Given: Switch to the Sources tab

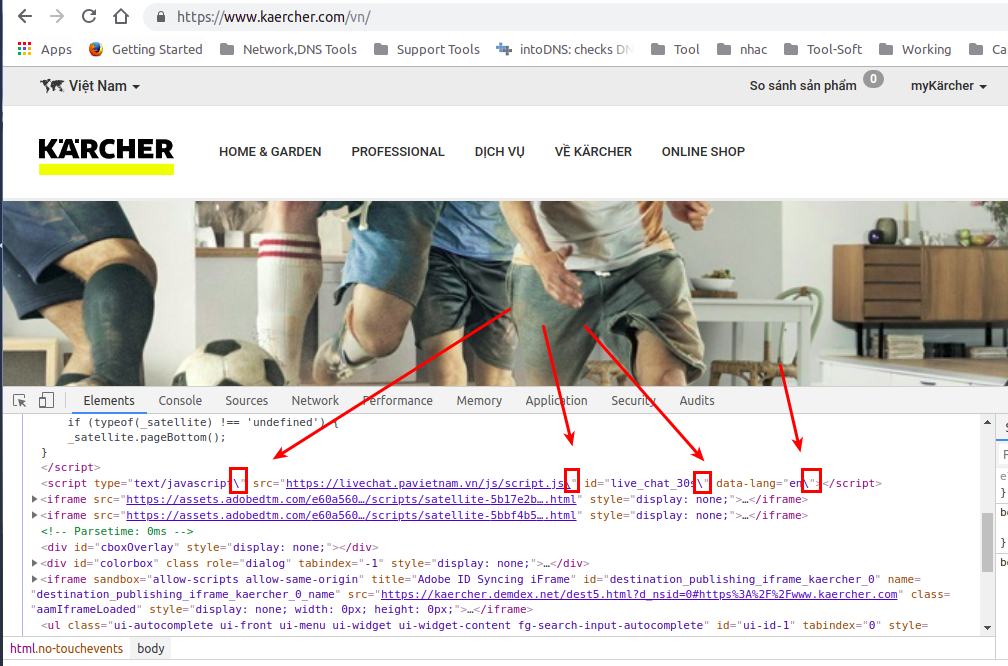Looking at the screenshot, I should pyautogui.click(x=246, y=400).
